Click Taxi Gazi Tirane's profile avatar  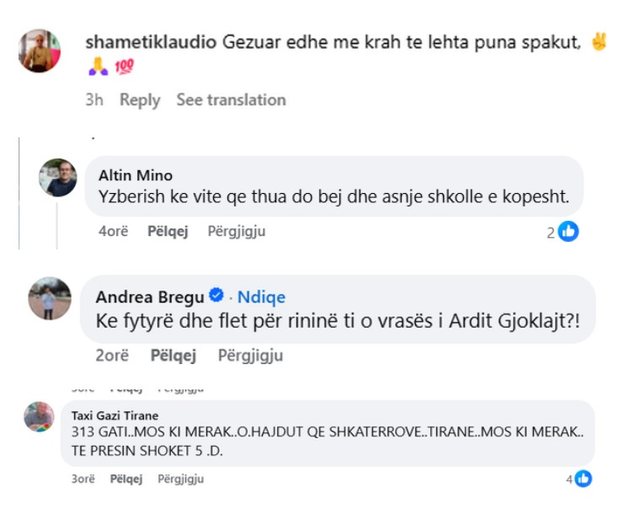click(39, 416)
